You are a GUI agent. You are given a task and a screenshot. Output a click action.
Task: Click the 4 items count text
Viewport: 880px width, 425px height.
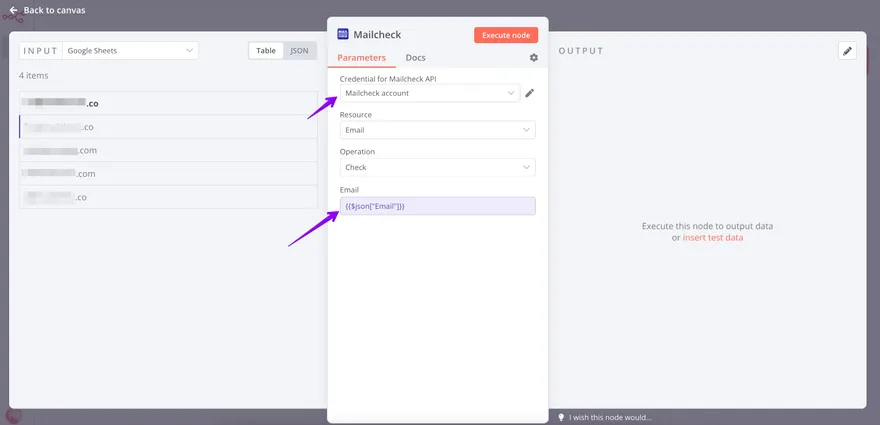coord(34,75)
